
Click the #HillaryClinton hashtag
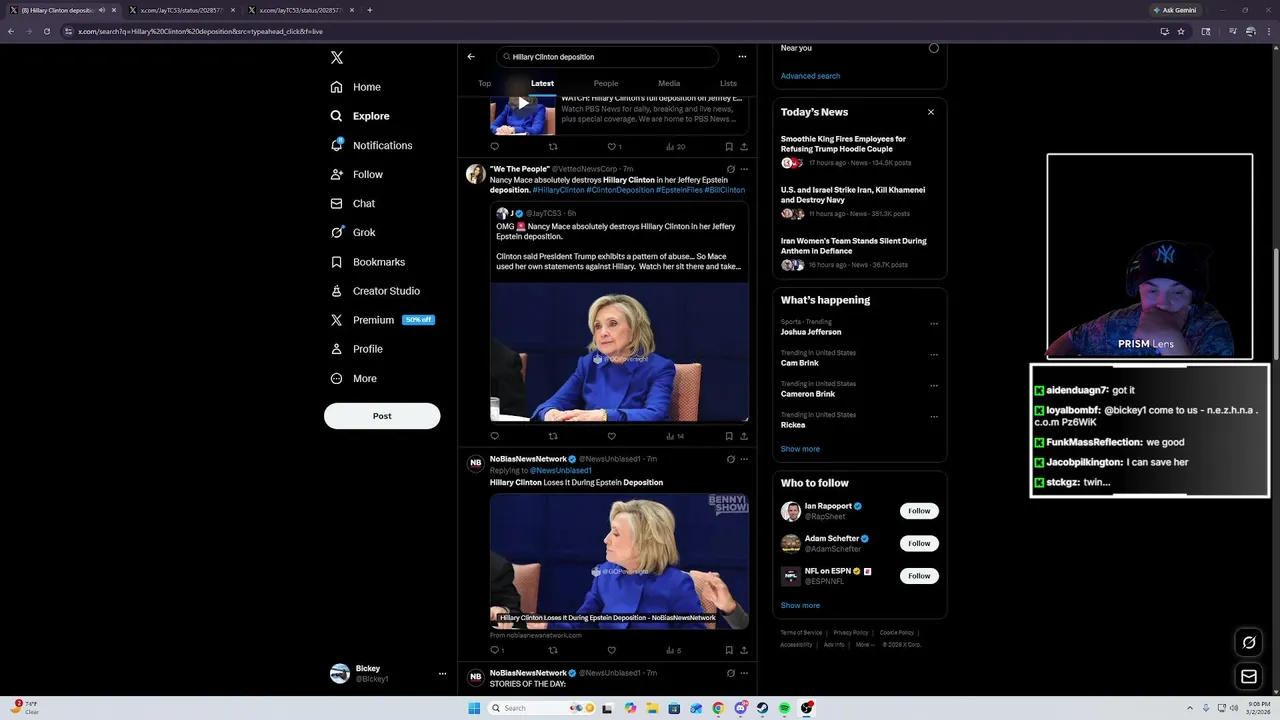point(558,190)
